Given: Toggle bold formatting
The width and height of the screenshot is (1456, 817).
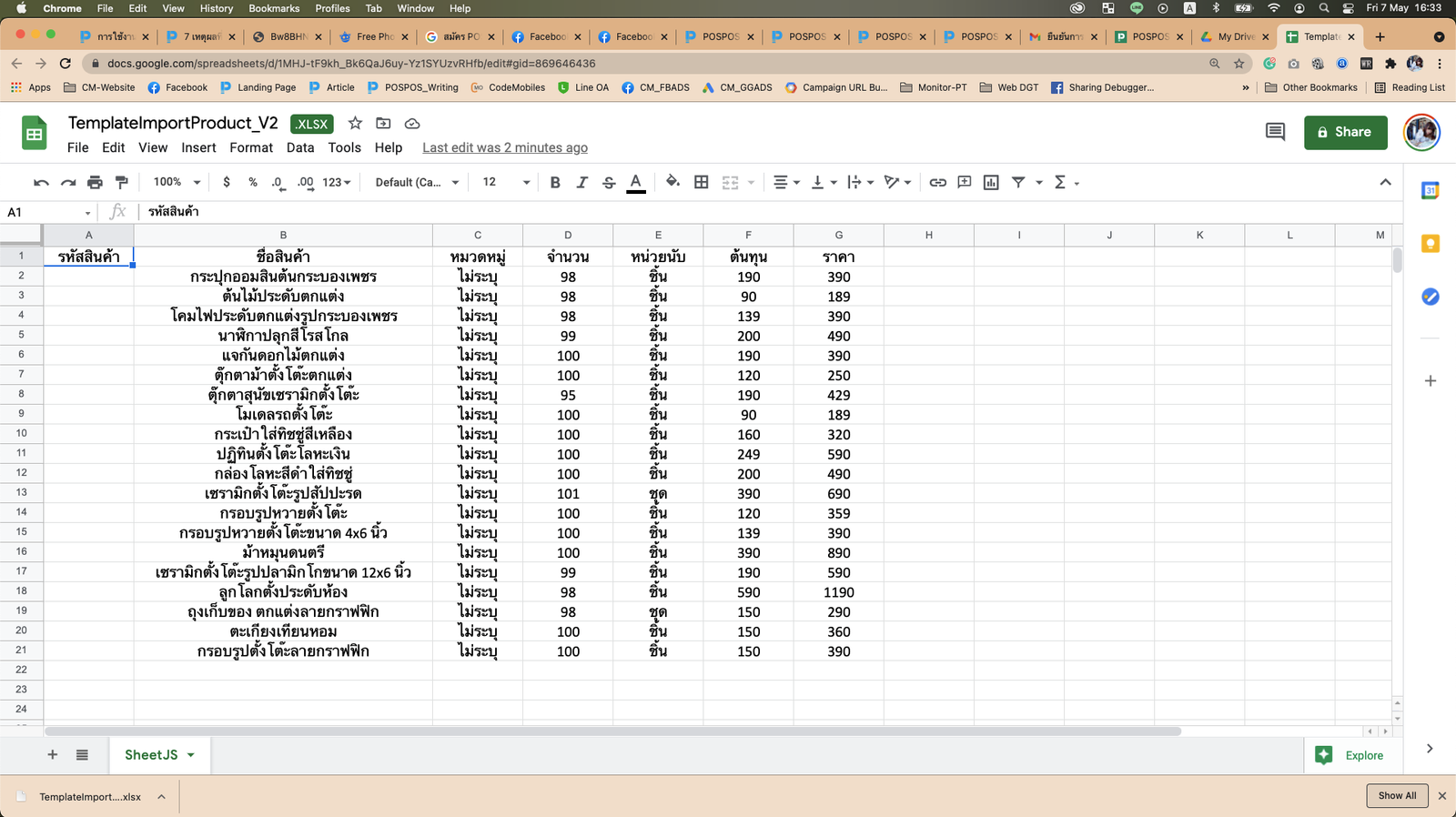Looking at the screenshot, I should [555, 183].
